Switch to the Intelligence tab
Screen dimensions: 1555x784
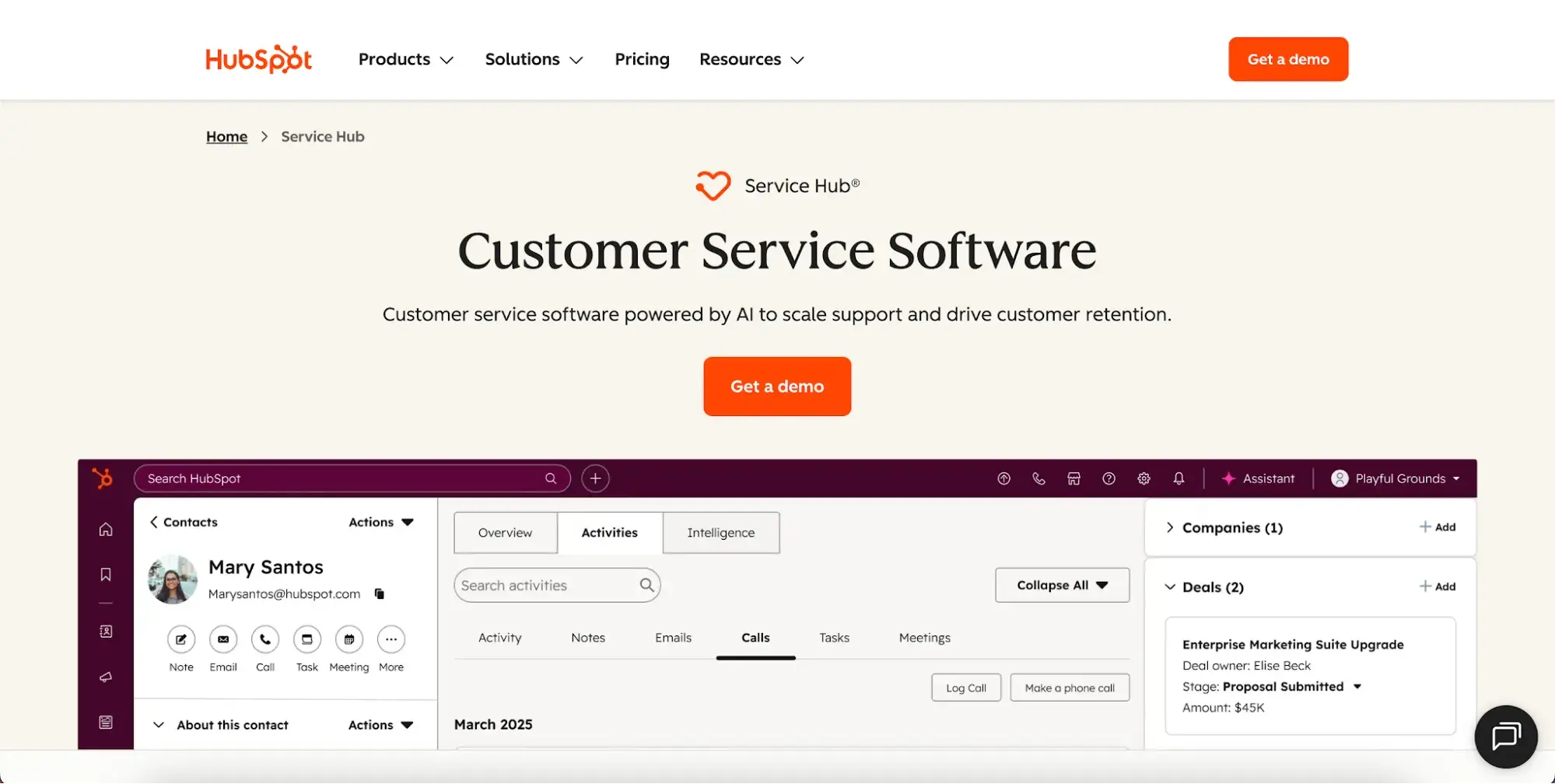(721, 533)
